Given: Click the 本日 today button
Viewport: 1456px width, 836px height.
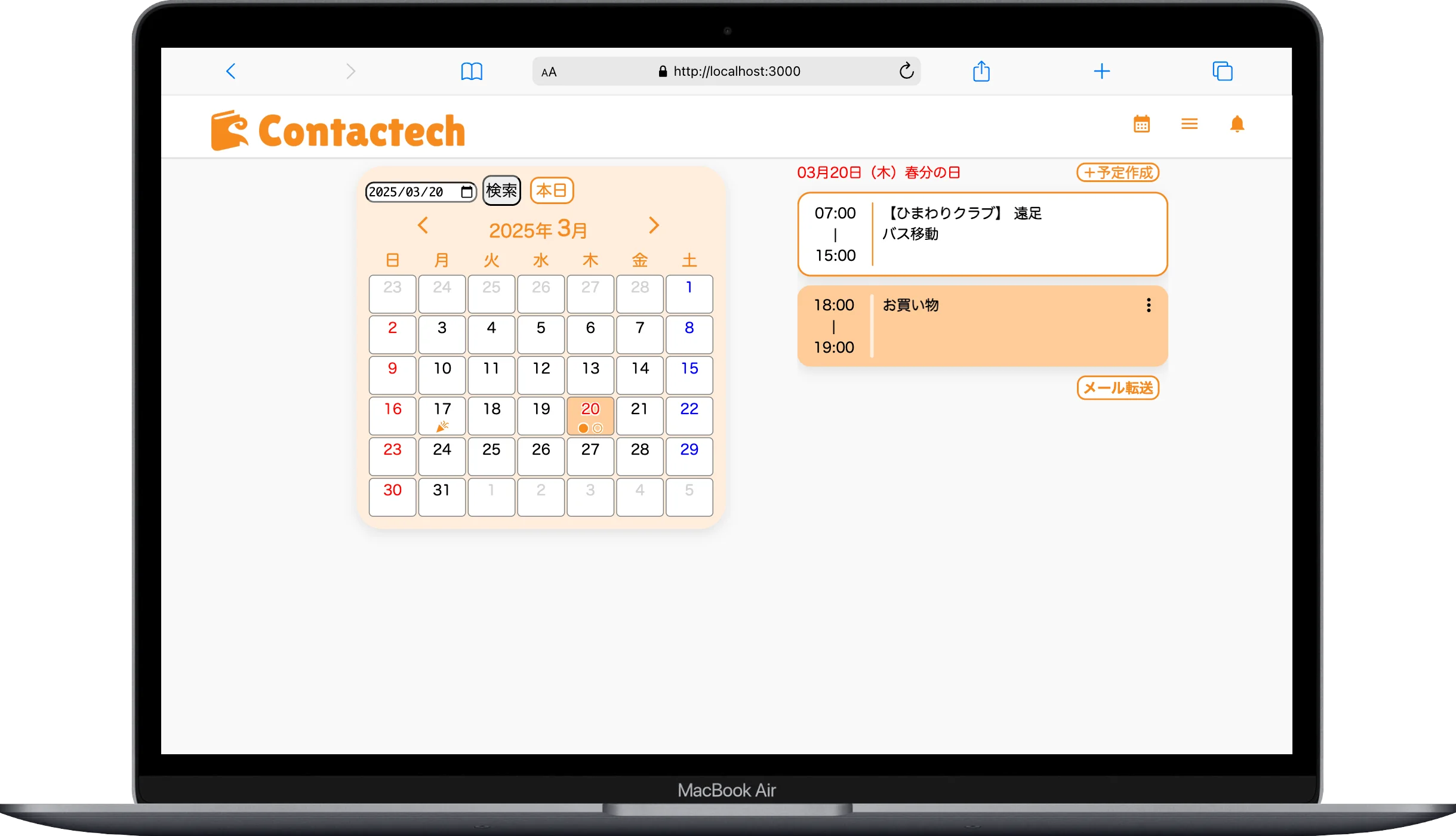Looking at the screenshot, I should pos(552,190).
